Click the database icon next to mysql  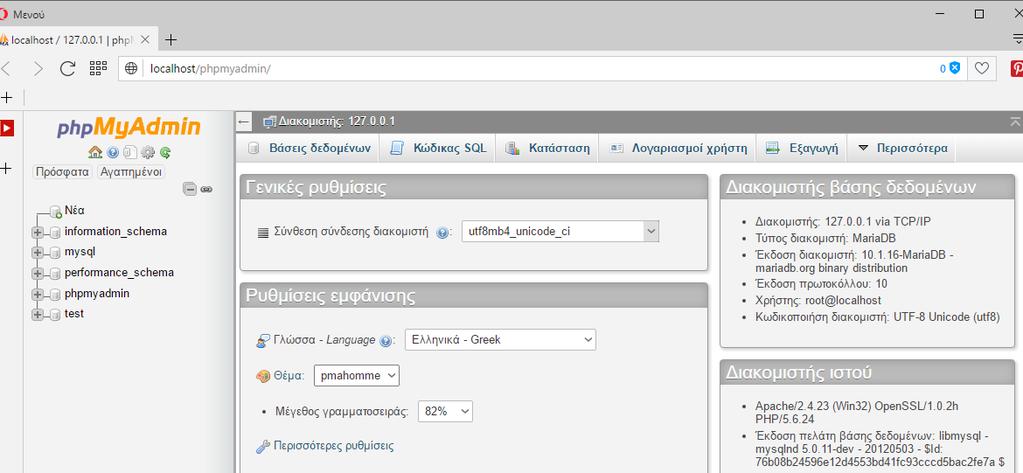[55, 252]
